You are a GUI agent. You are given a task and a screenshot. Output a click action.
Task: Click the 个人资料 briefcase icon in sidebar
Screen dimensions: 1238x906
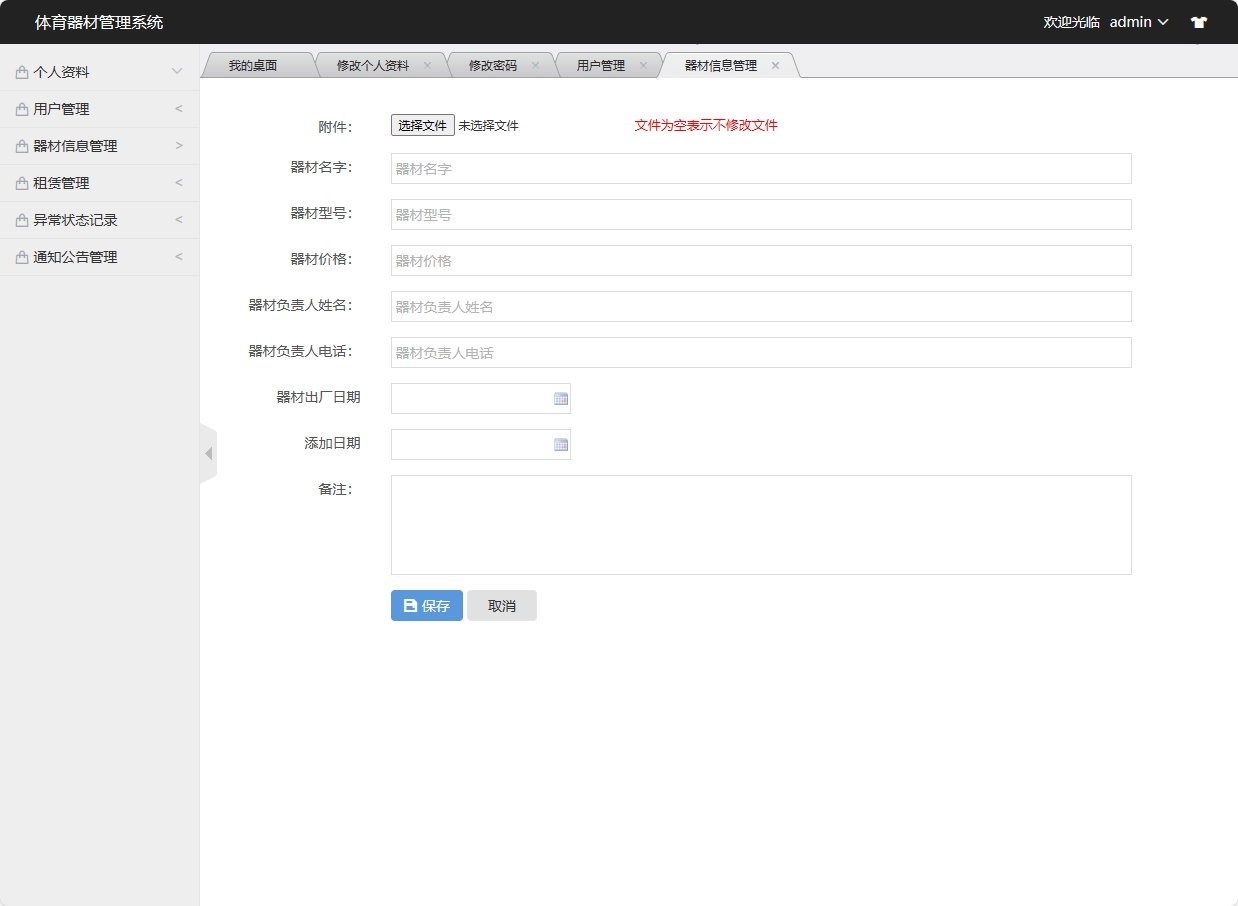coord(20,71)
